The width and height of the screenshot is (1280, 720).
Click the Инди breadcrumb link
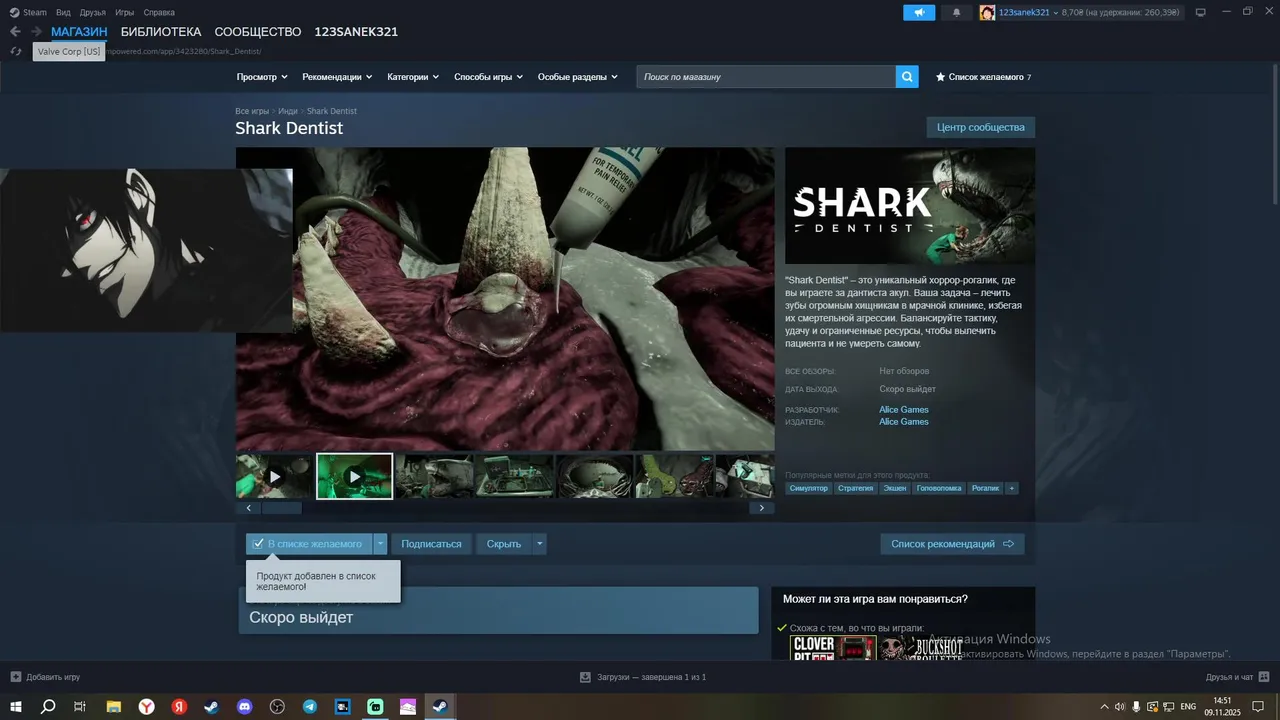tap(288, 111)
